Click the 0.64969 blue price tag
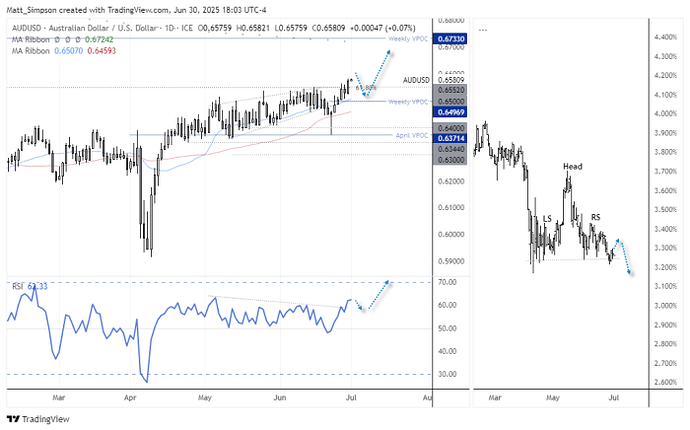 [449, 112]
